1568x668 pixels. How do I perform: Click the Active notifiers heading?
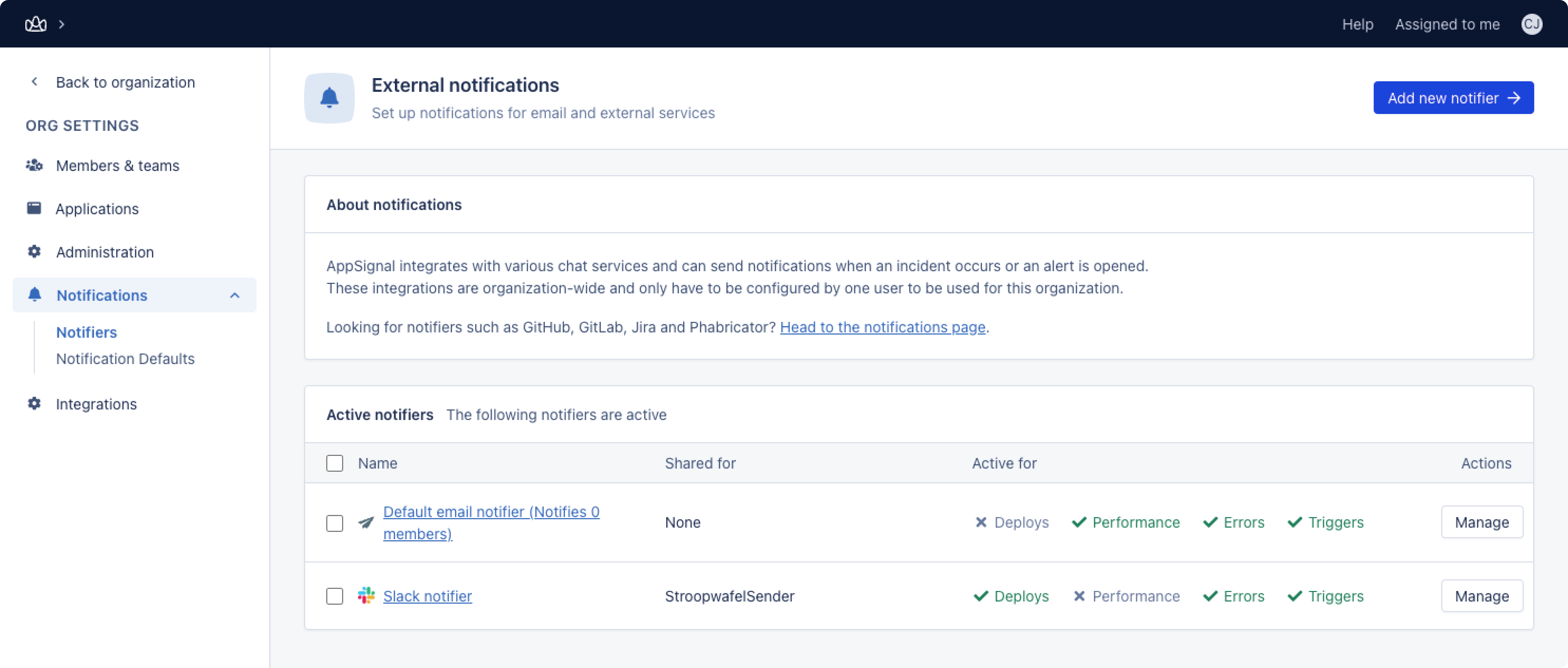tap(380, 414)
